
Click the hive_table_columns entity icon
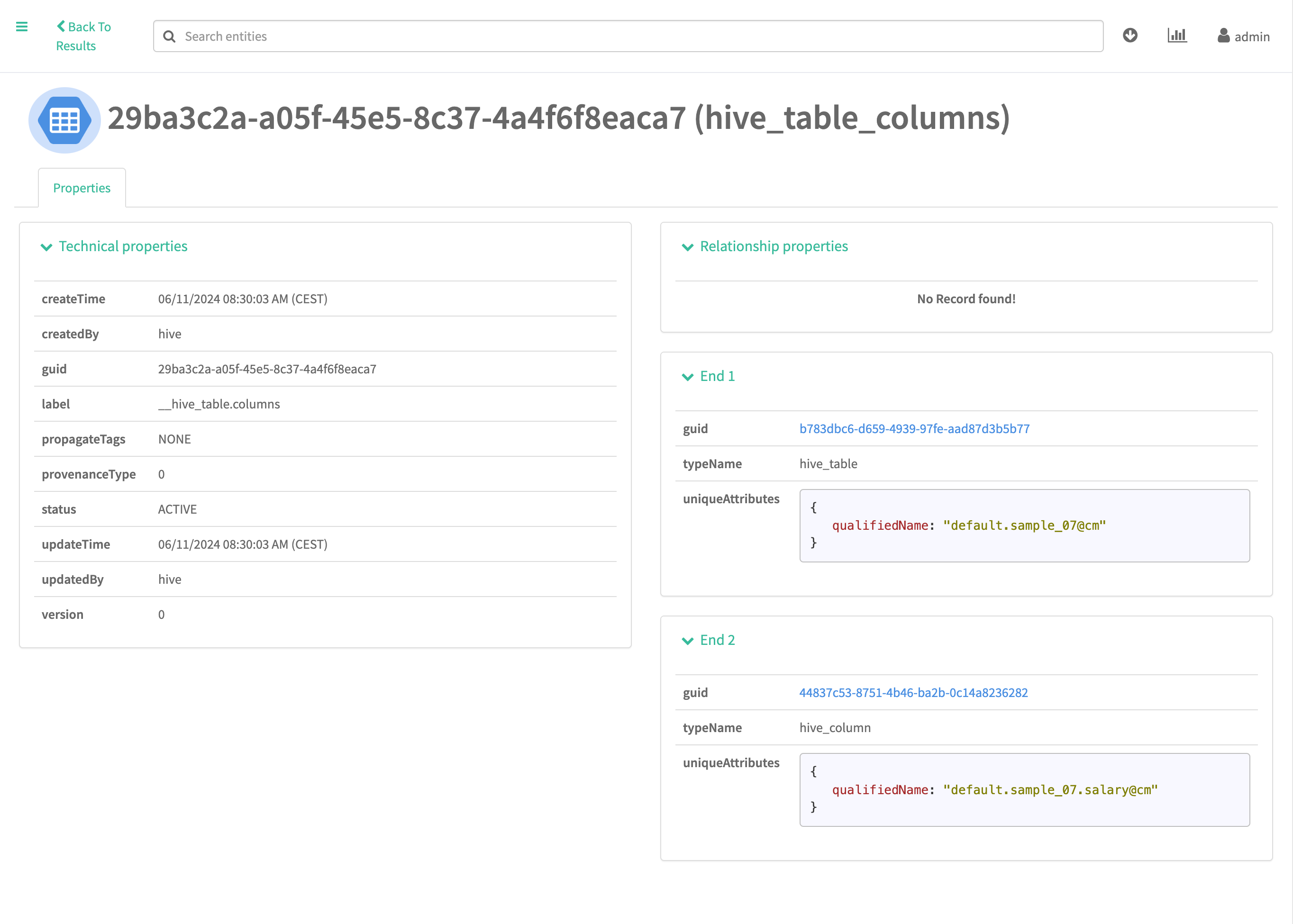pos(64,120)
